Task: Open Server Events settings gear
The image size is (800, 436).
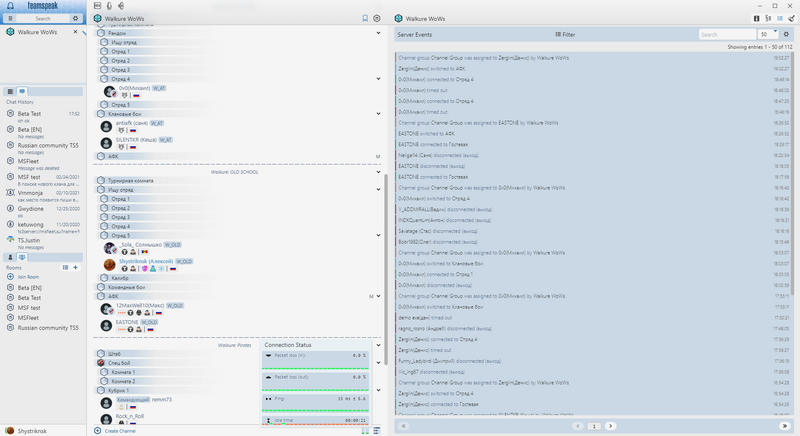Action: [x=786, y=34]
